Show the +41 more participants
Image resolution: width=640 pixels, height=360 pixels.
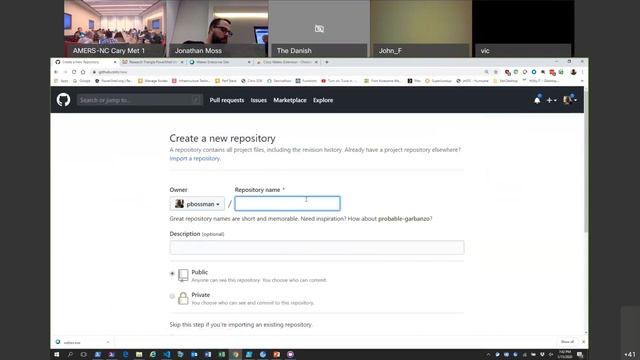tap(630, 354)
